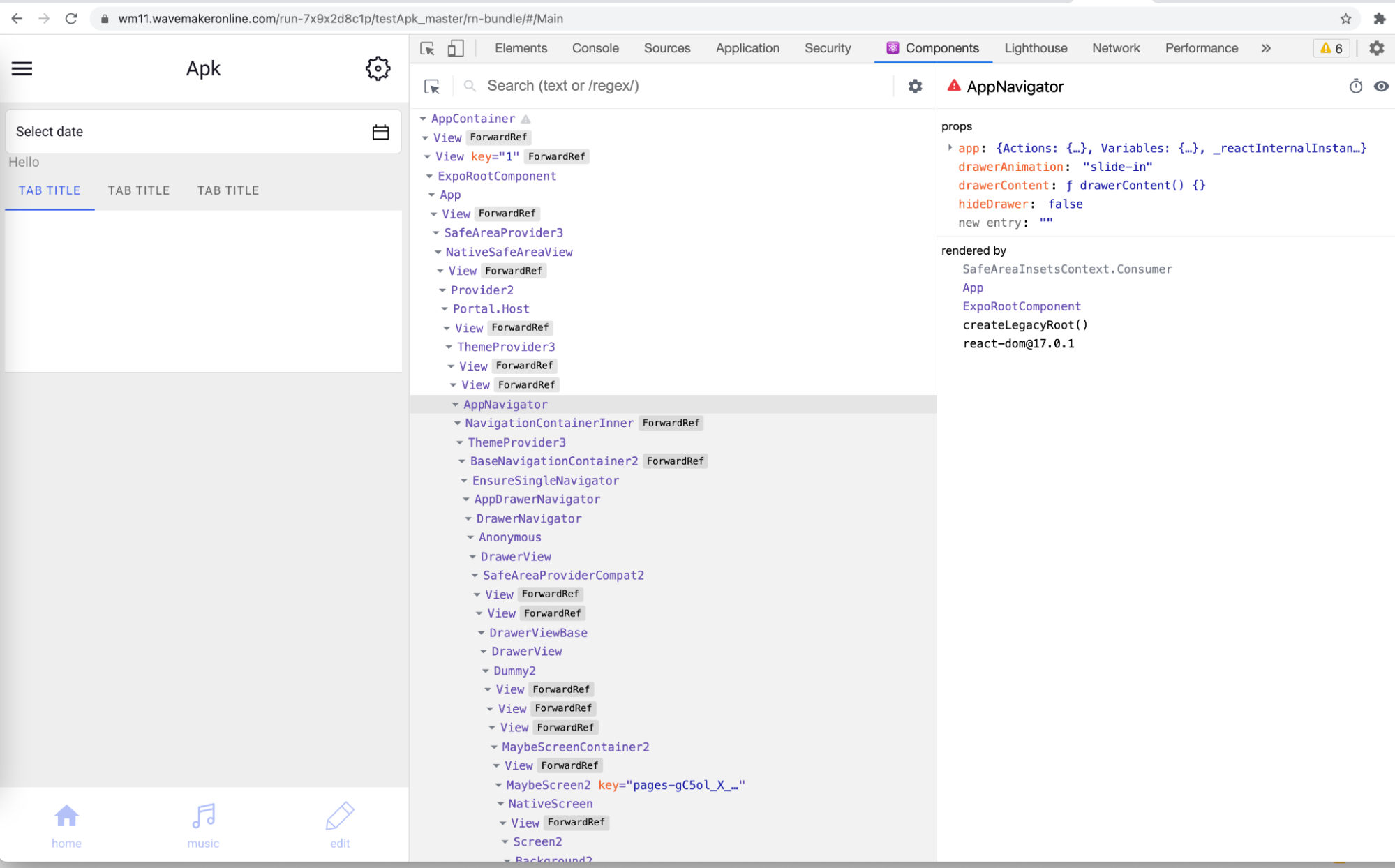Open the Components panel settings gear

click(x=914, y=86)
